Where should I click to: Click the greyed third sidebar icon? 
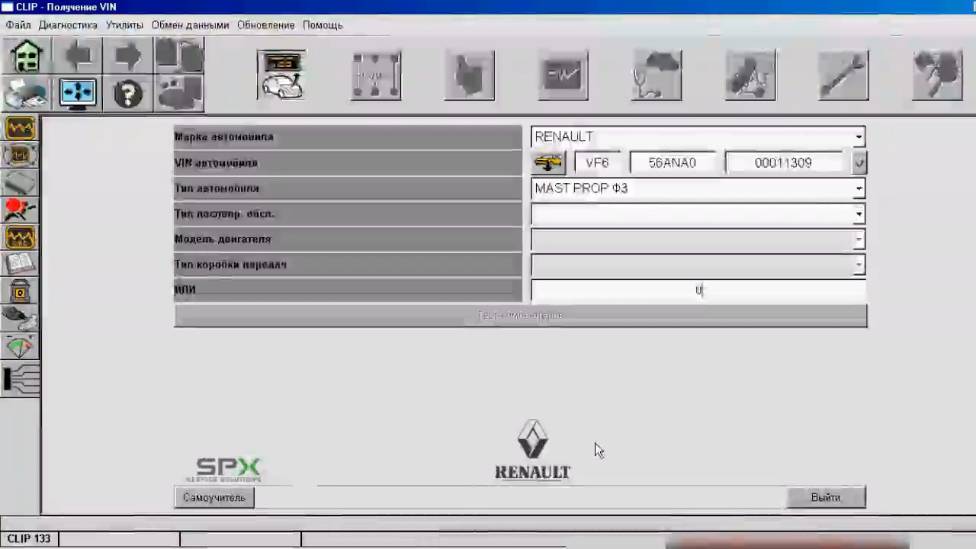coord(20,183)
